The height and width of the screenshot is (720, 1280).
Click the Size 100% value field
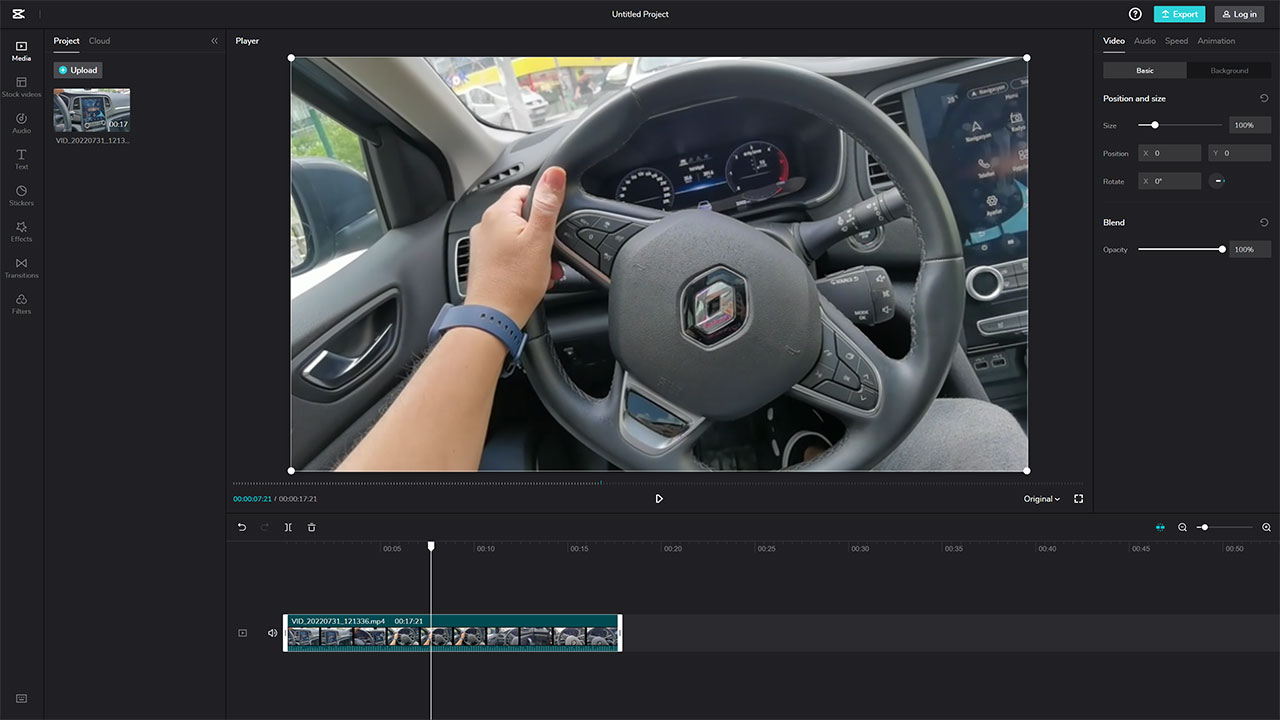point(1250,125)
